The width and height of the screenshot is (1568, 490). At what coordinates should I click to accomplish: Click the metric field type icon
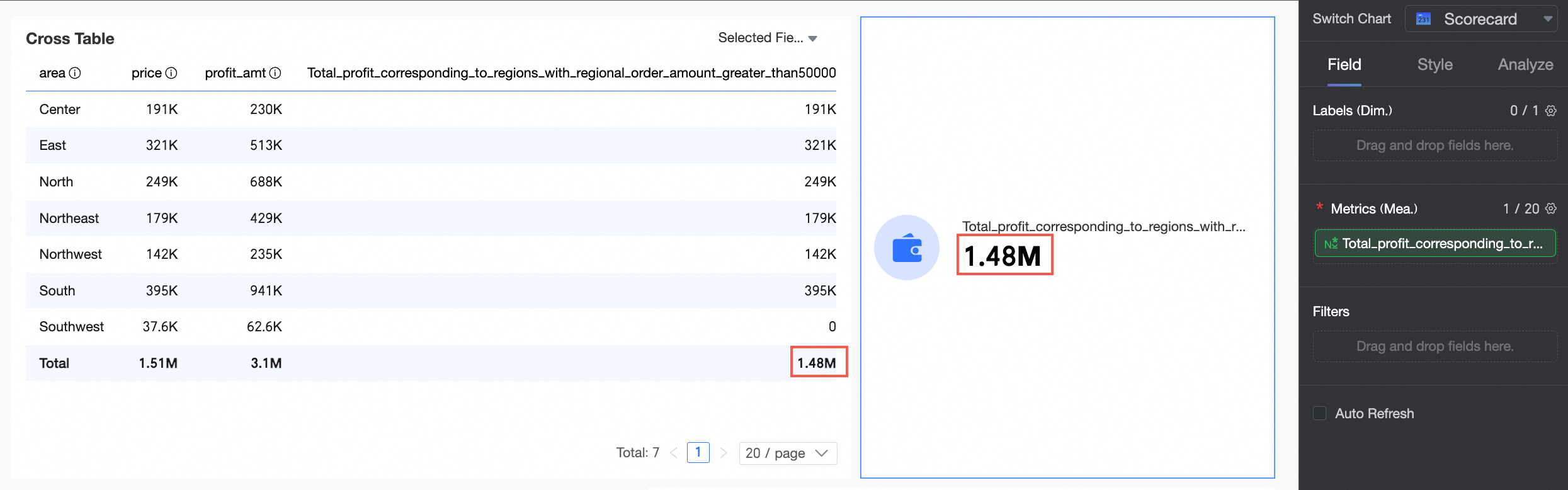tap(1331, 244)
